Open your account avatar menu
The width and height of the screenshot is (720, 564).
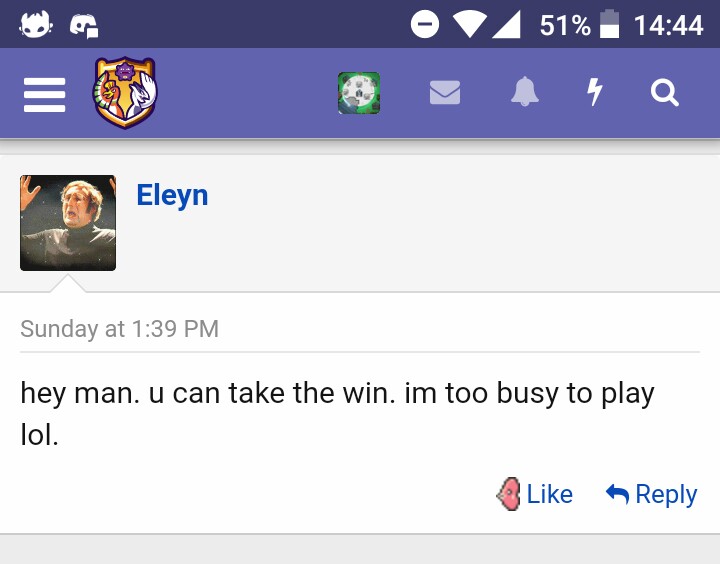click(359, 93)
